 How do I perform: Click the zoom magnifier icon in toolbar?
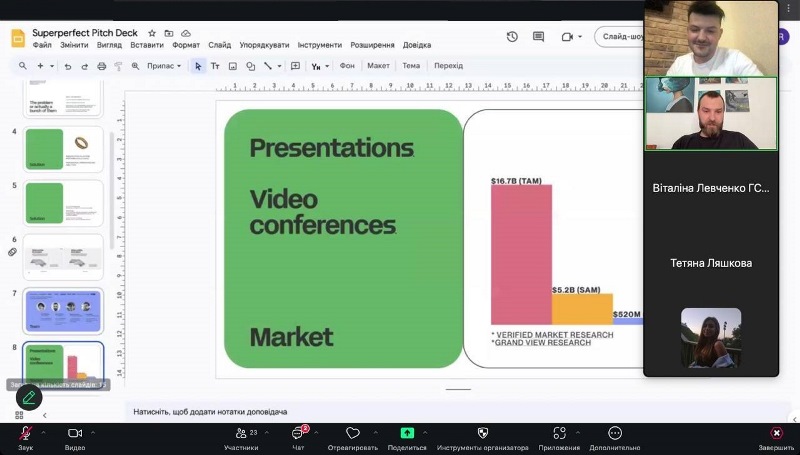(135, 66)
